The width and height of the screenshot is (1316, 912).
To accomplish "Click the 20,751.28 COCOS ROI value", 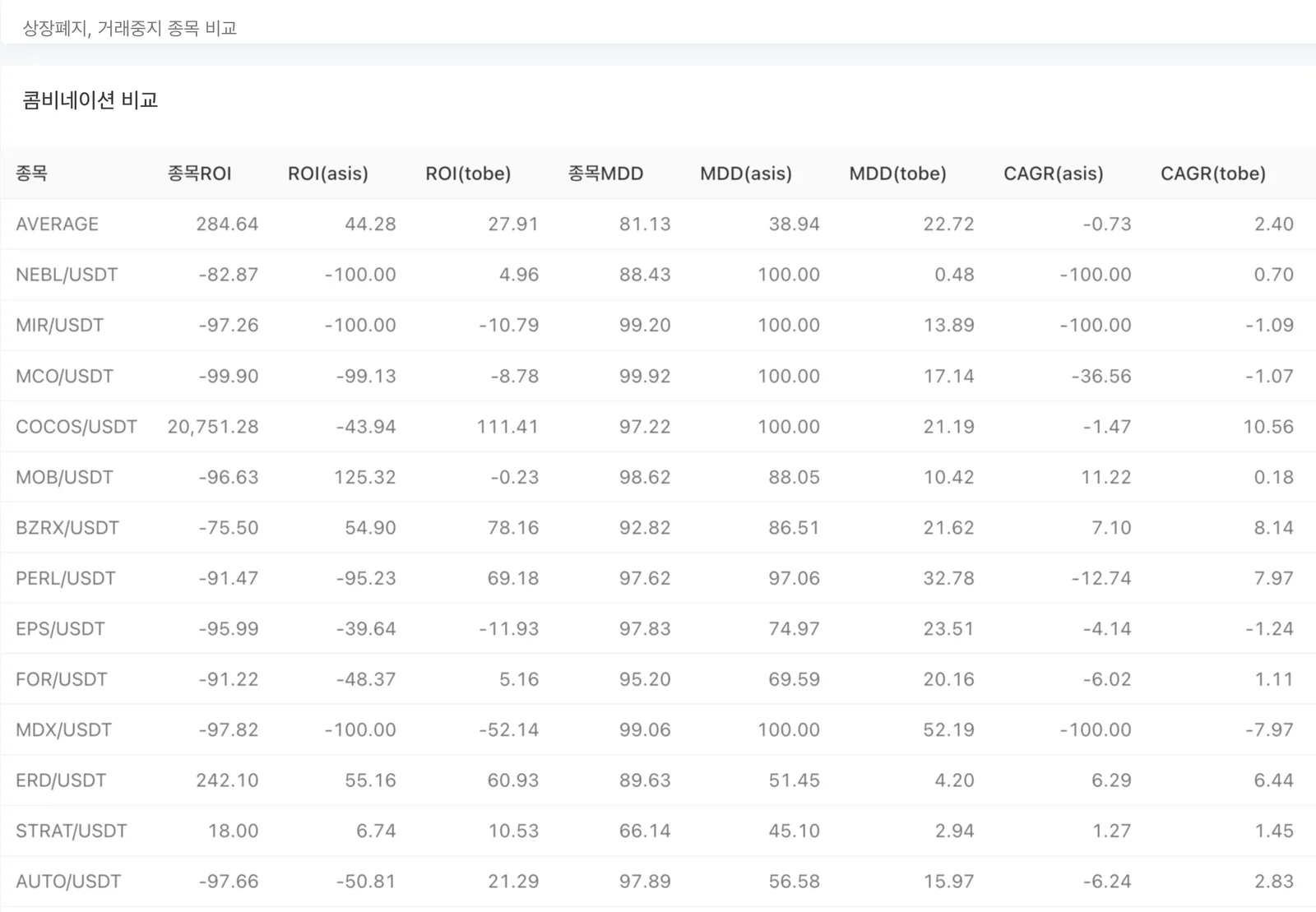I will [213, 427].
